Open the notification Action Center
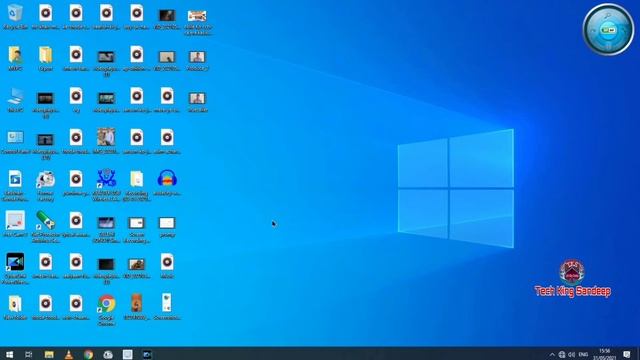This screenshot has height=360, width=640. (627, 354)
